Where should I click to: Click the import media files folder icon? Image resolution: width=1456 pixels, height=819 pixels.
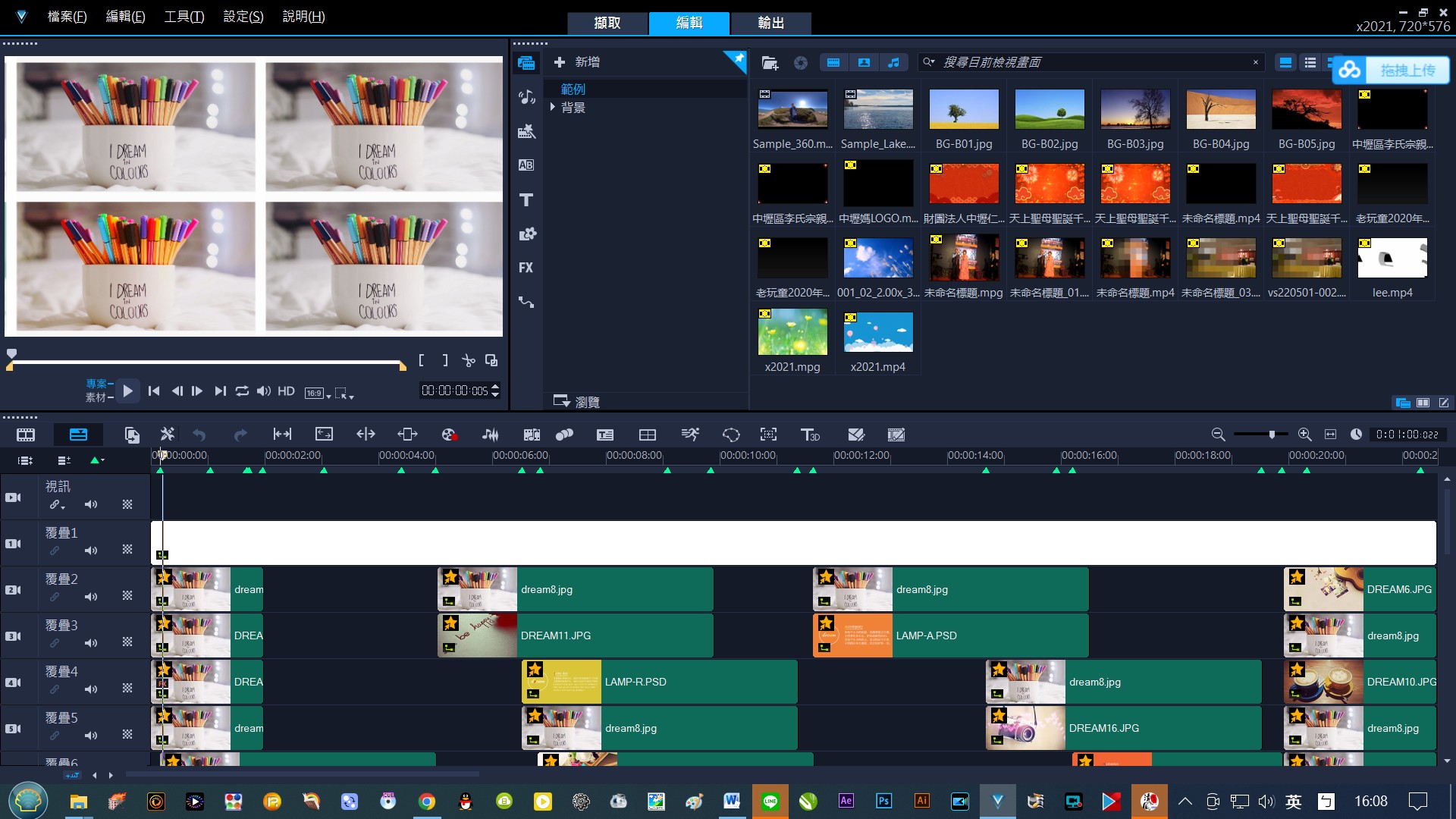770,63
